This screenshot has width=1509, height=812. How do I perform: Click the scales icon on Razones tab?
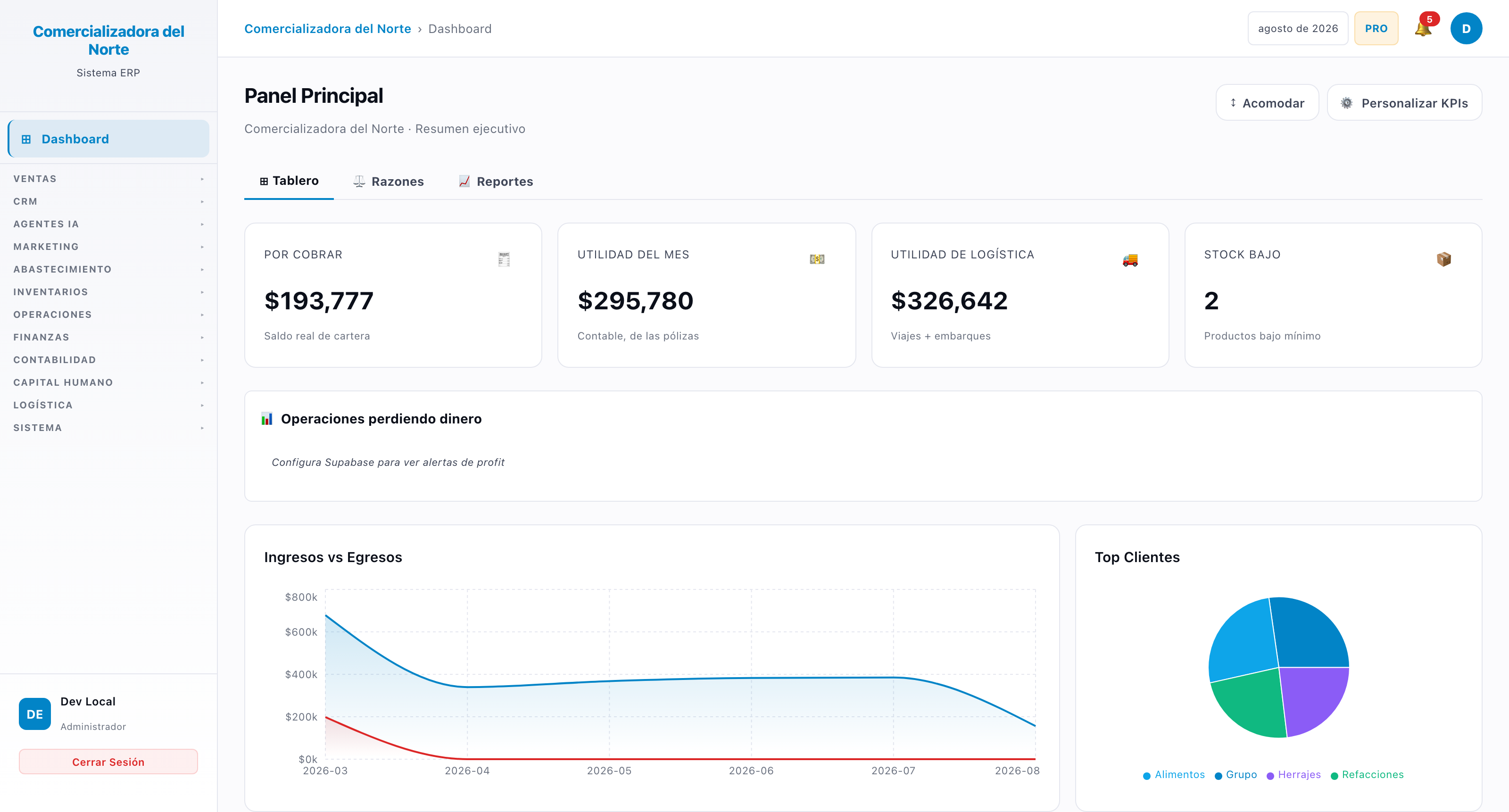click(x=359, y=182)
